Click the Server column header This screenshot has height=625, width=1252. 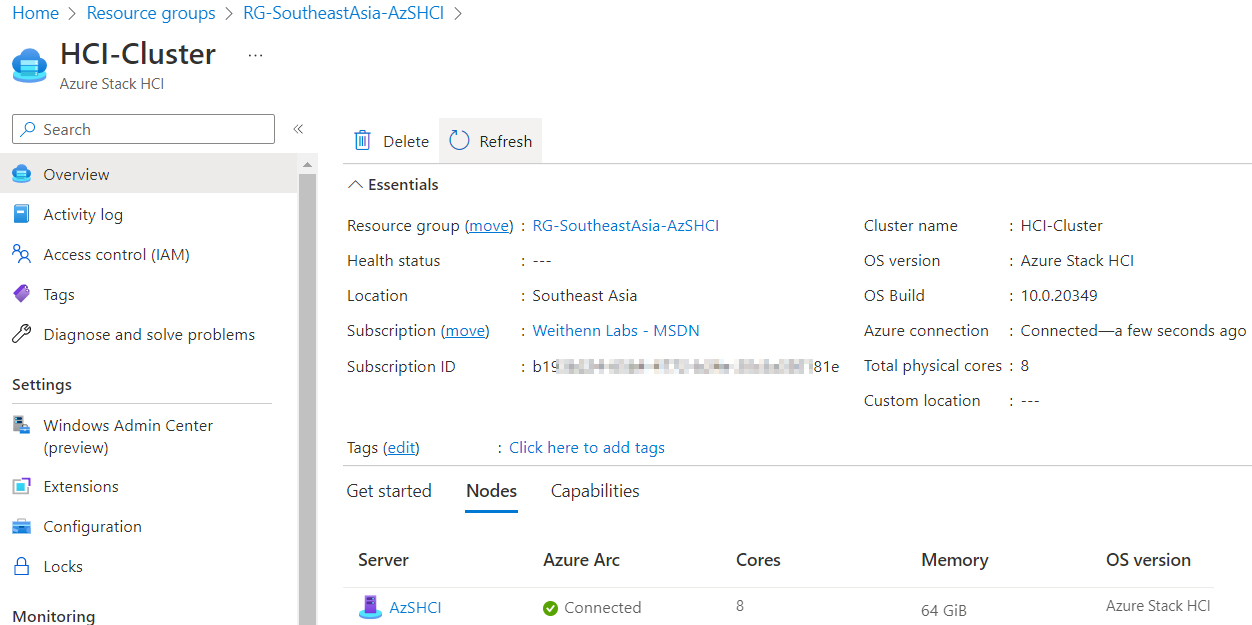point(384,560)
